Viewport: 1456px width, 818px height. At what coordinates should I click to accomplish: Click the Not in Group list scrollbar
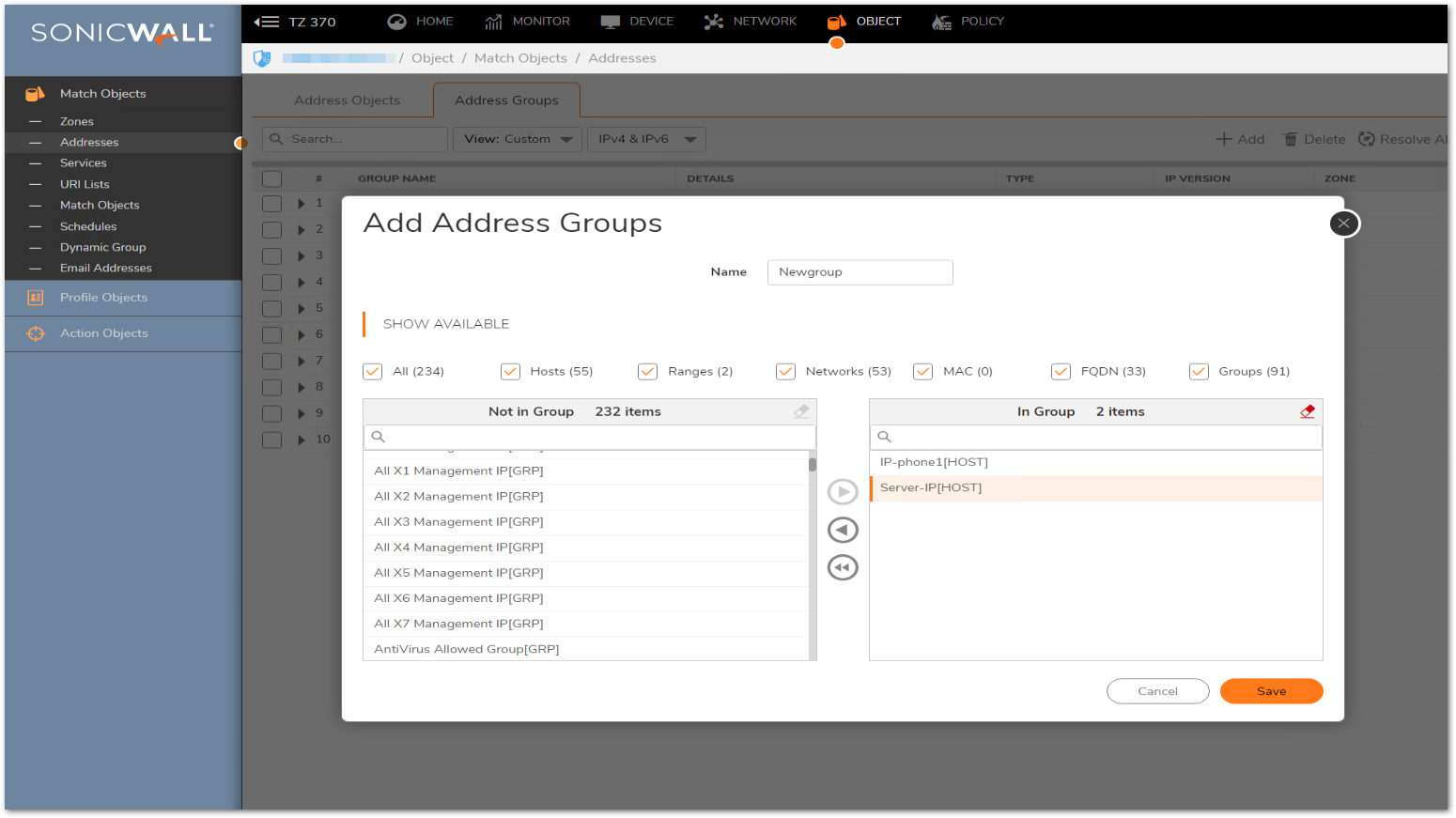[x=813, y=554]
